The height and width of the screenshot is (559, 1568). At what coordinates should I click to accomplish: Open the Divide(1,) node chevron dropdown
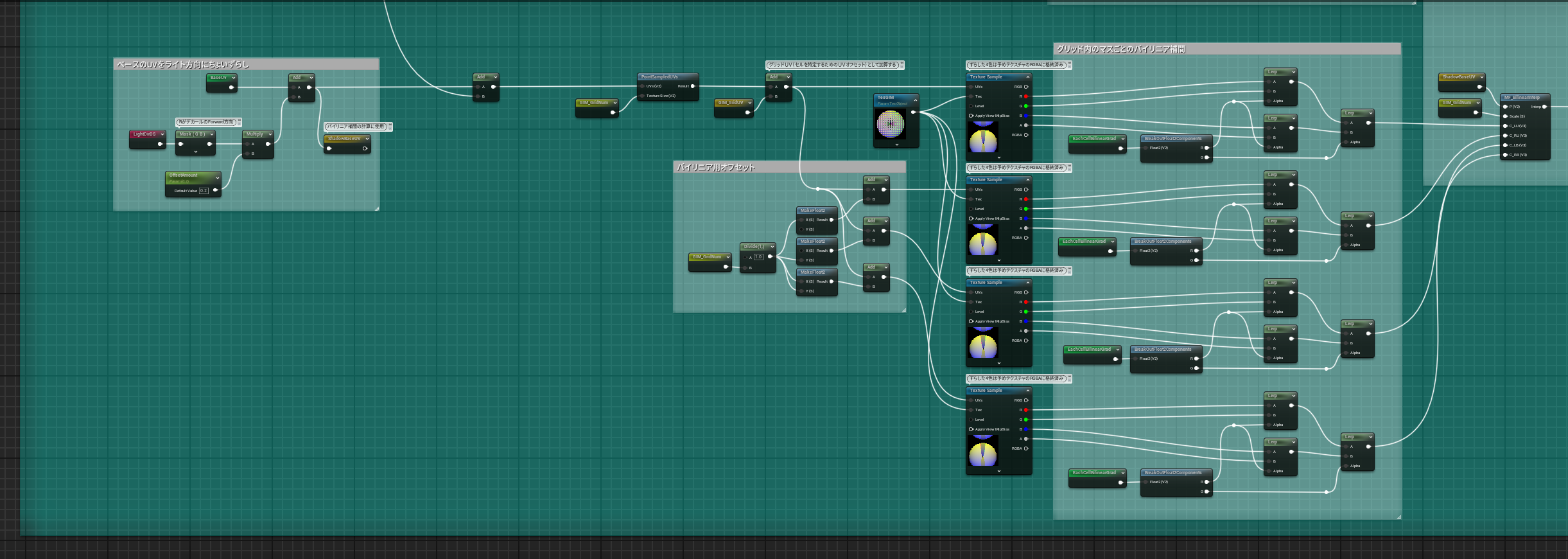pyautogui.click(x=772, y=247)
